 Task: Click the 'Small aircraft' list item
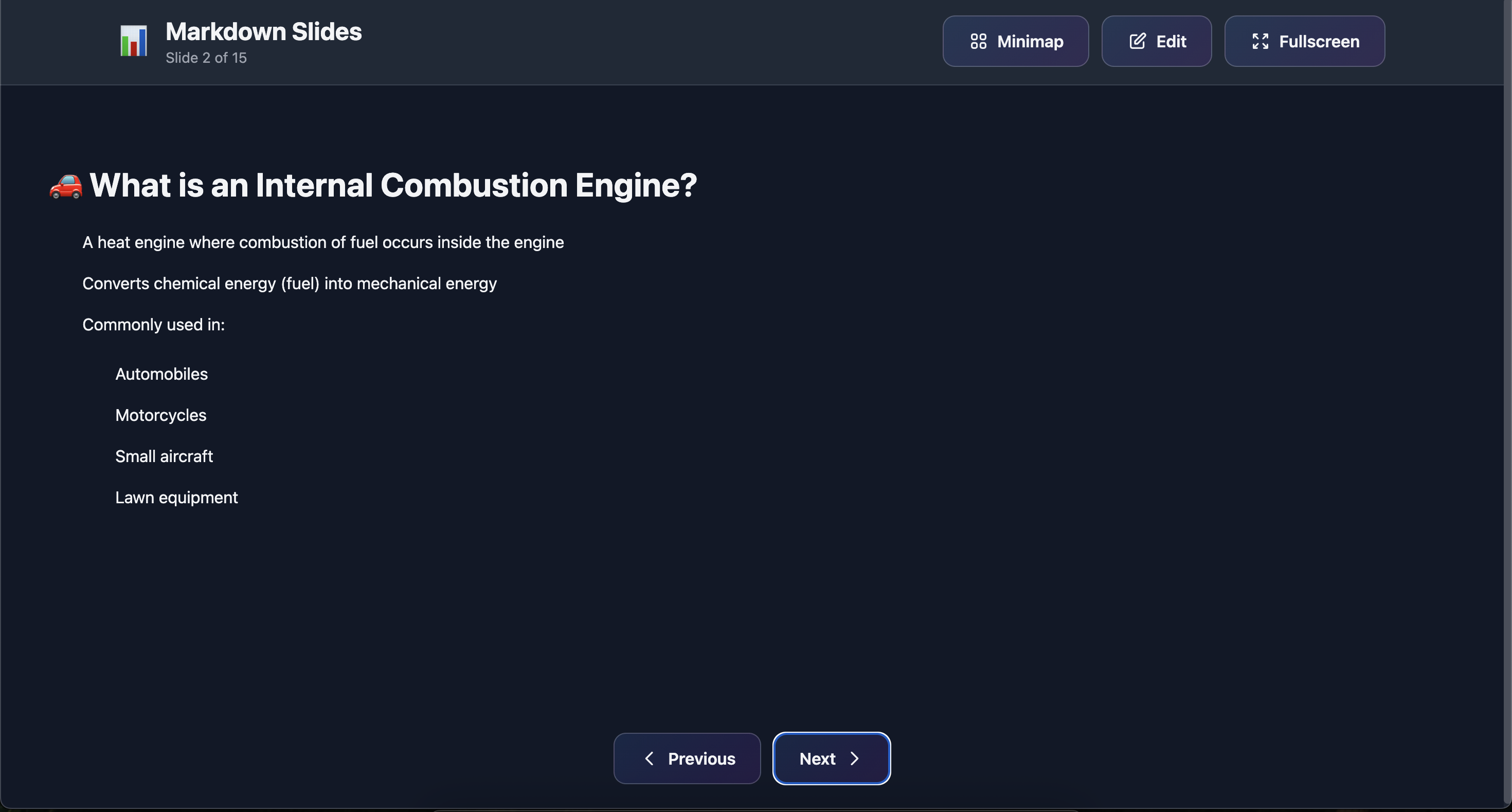[x=164, y=456]
